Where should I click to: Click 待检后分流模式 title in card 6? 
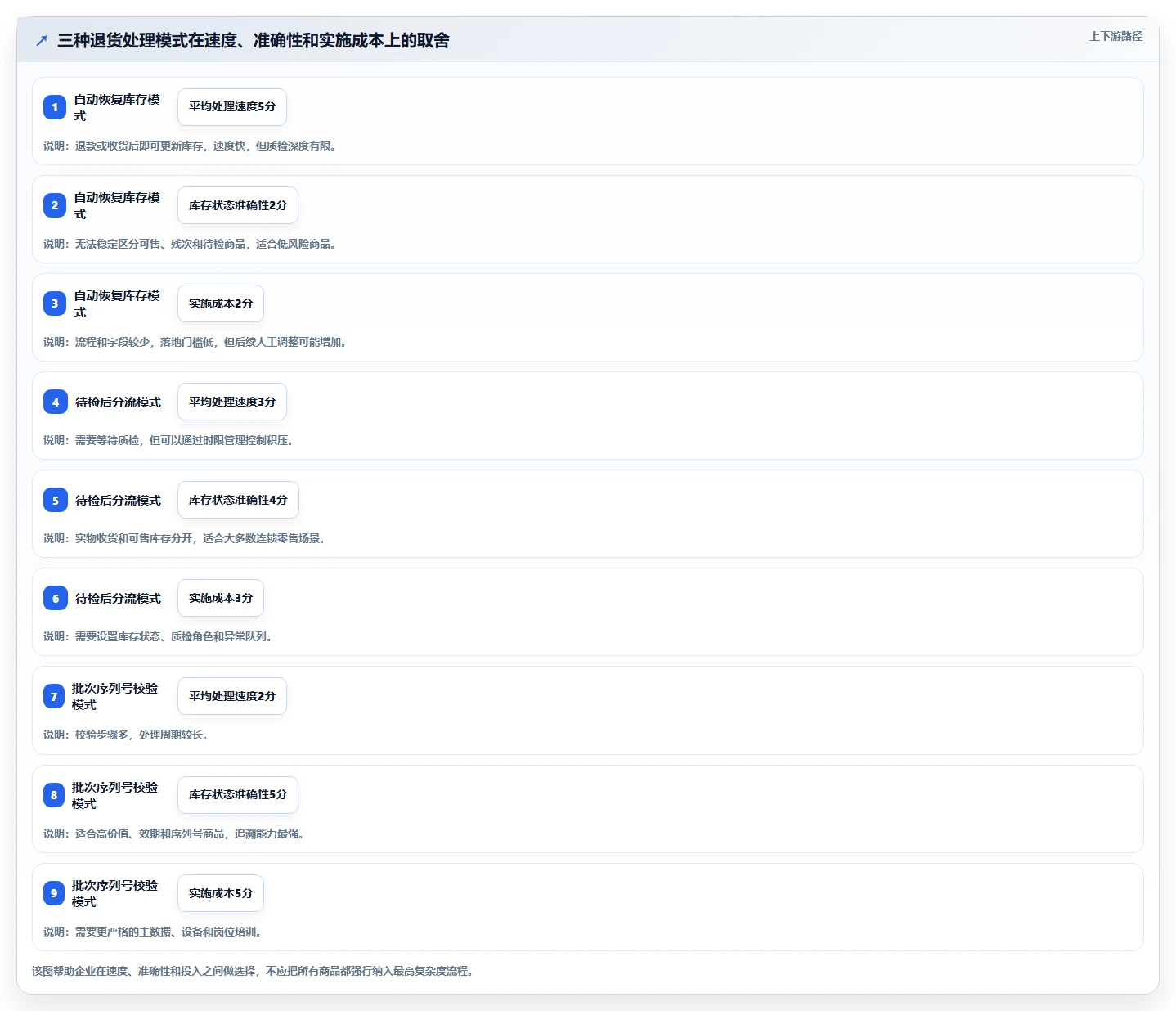(x=118, y=598)
